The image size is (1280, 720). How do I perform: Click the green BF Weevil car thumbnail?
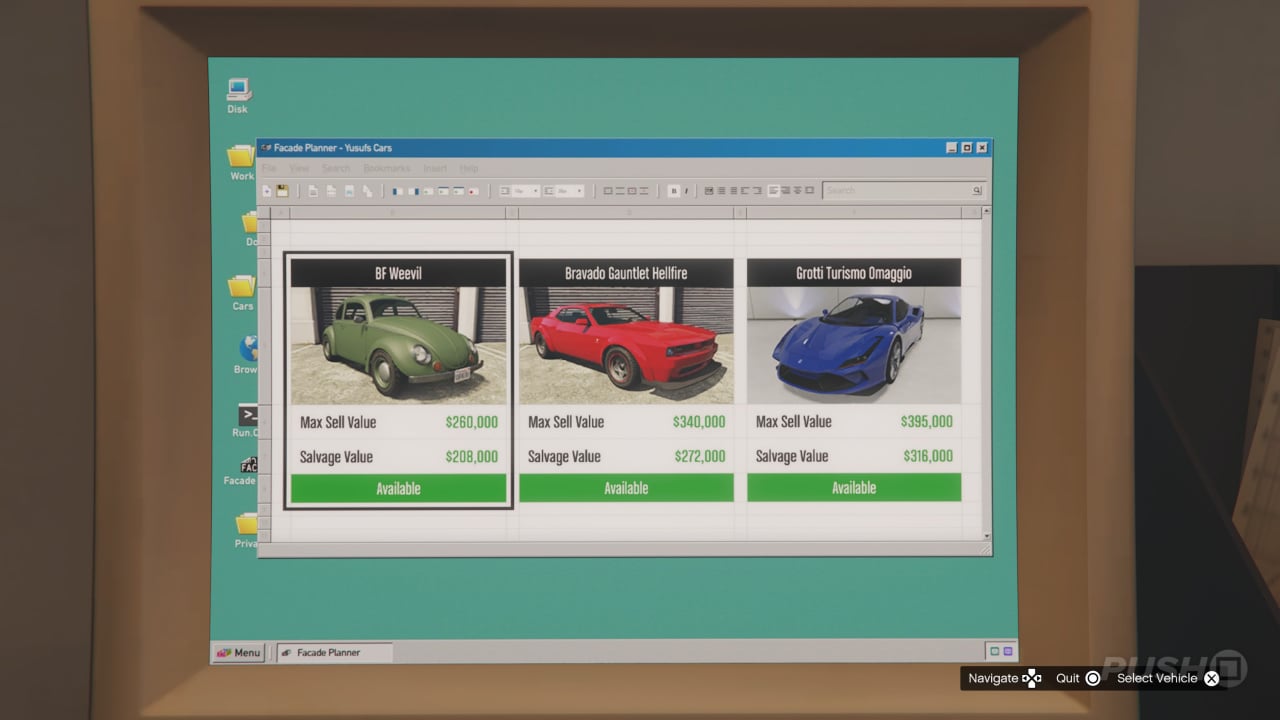pyautogui.click(x=398, y=345)
